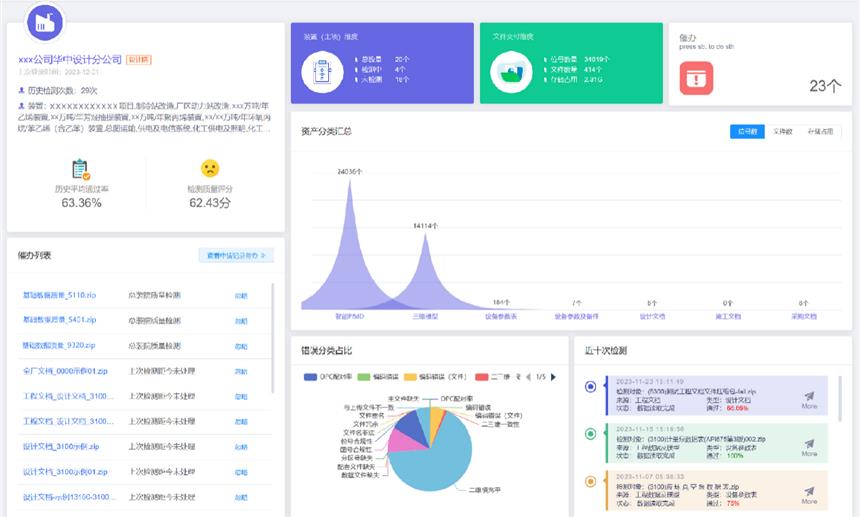Screen dimensions: 860x517
Task: Go to next page of pie chart legend
Action: click(x=553, y=377)
